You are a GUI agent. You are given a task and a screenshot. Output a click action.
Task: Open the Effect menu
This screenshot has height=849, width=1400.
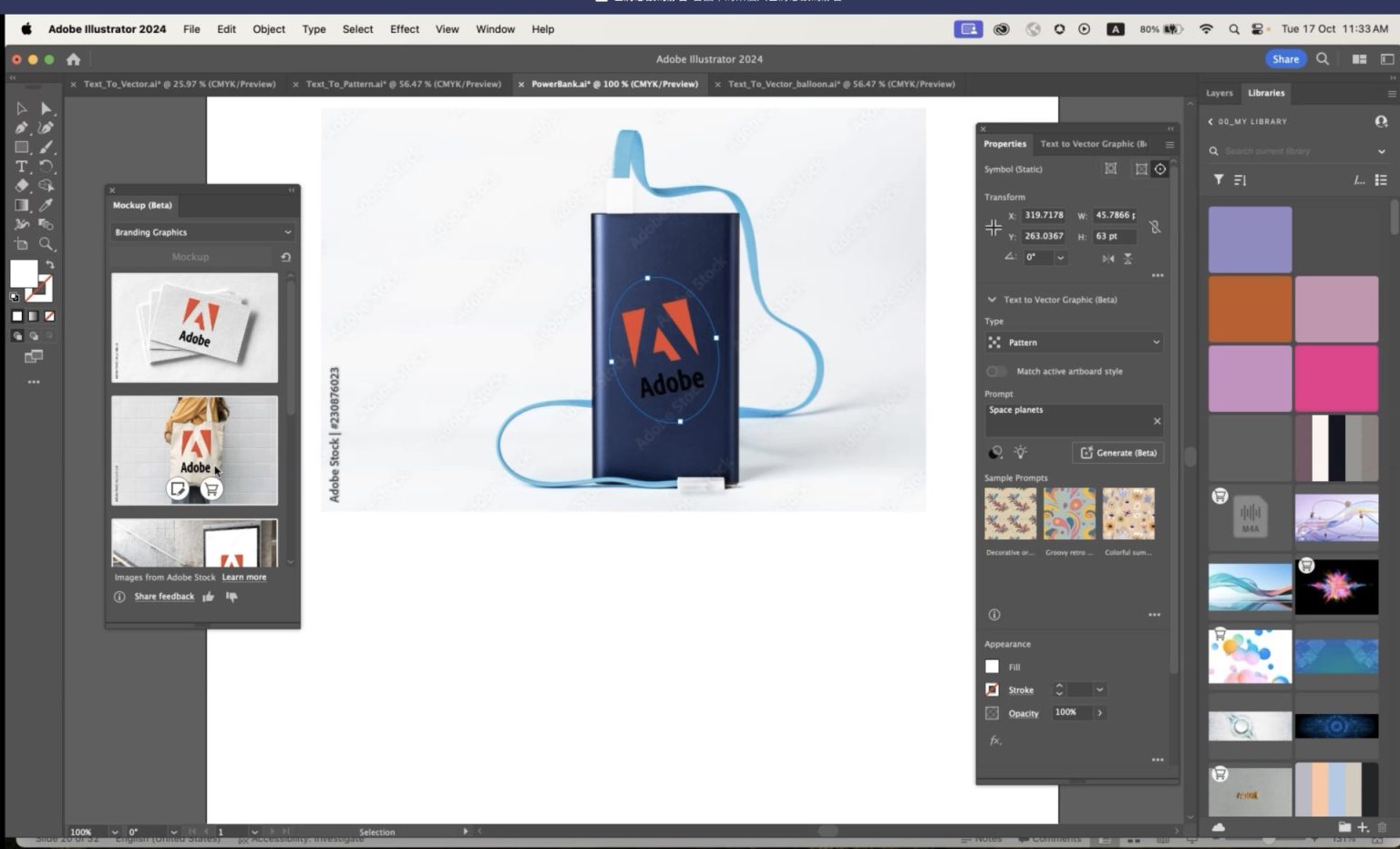(405, 29)
